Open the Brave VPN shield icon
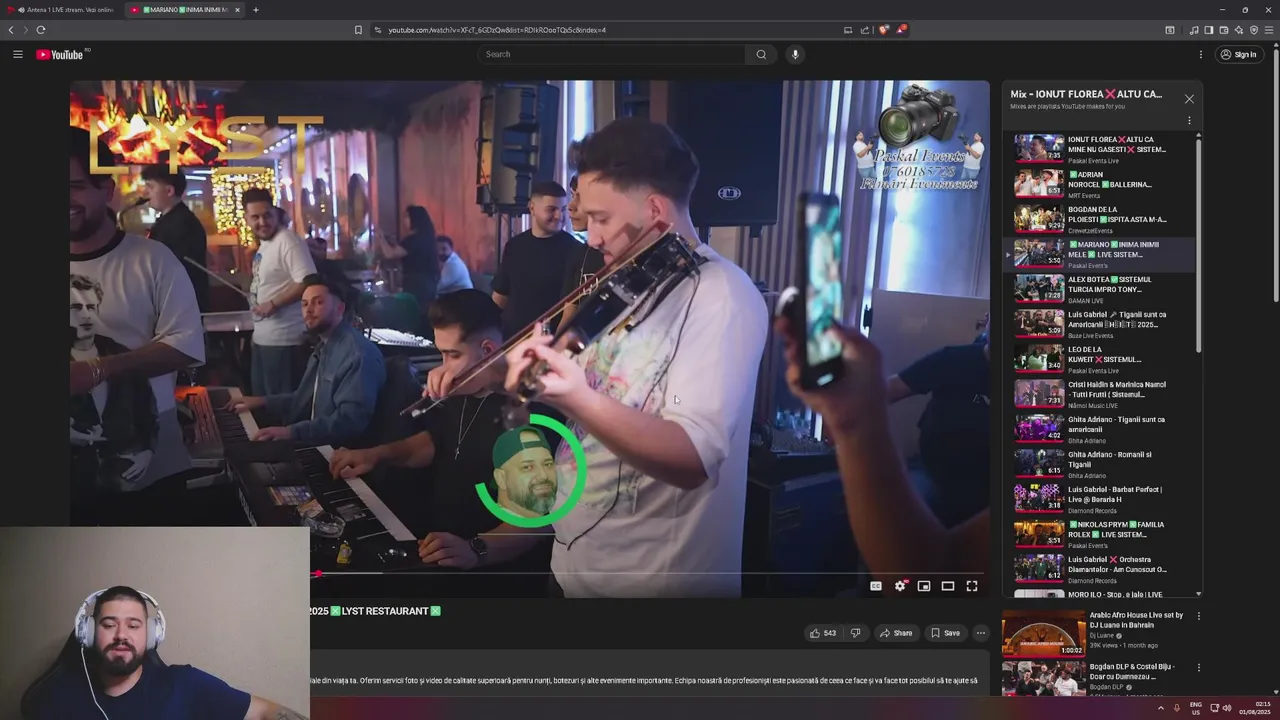Image resolution: width=1280 pixels, height=720 pixels. (1254, 30)
